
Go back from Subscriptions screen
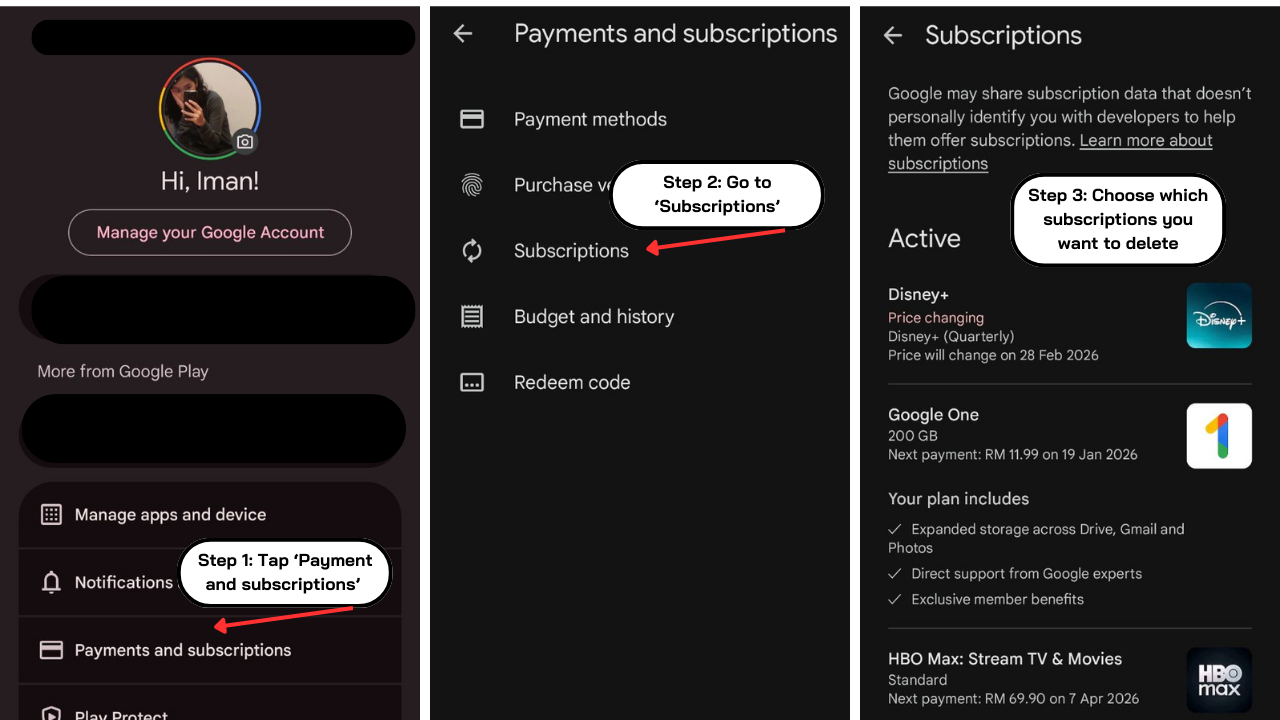click(893, 35)
